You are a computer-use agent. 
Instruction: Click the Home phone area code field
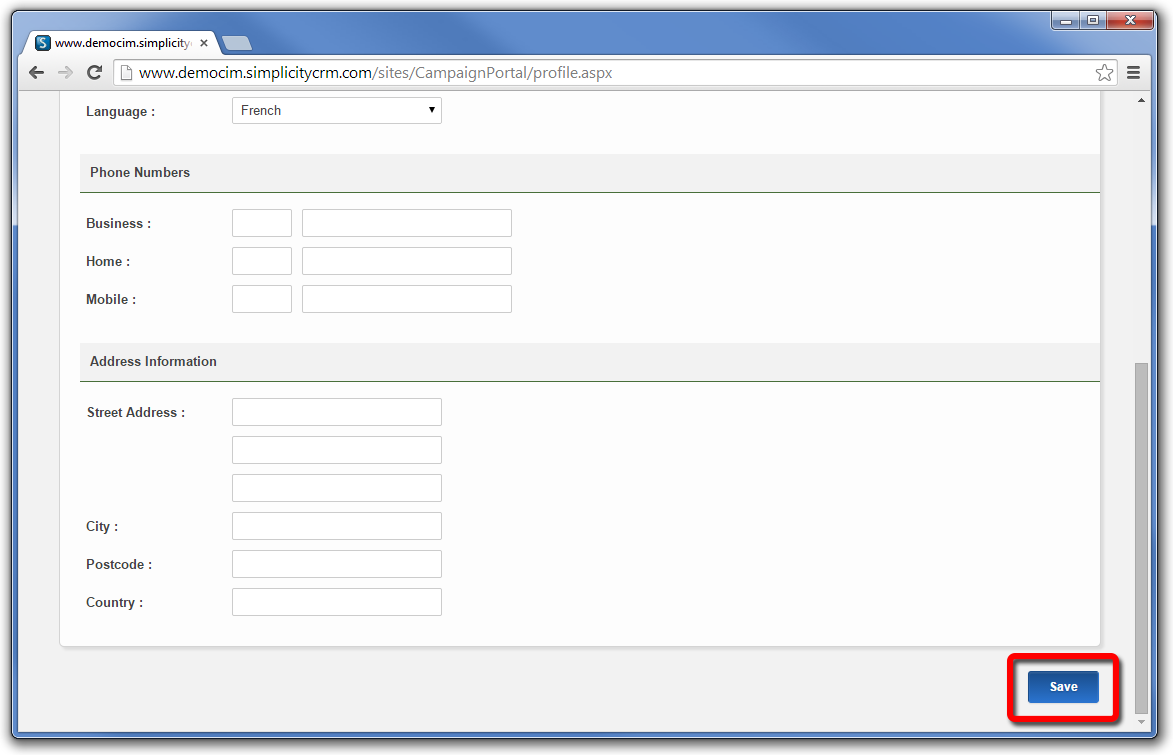262,261
